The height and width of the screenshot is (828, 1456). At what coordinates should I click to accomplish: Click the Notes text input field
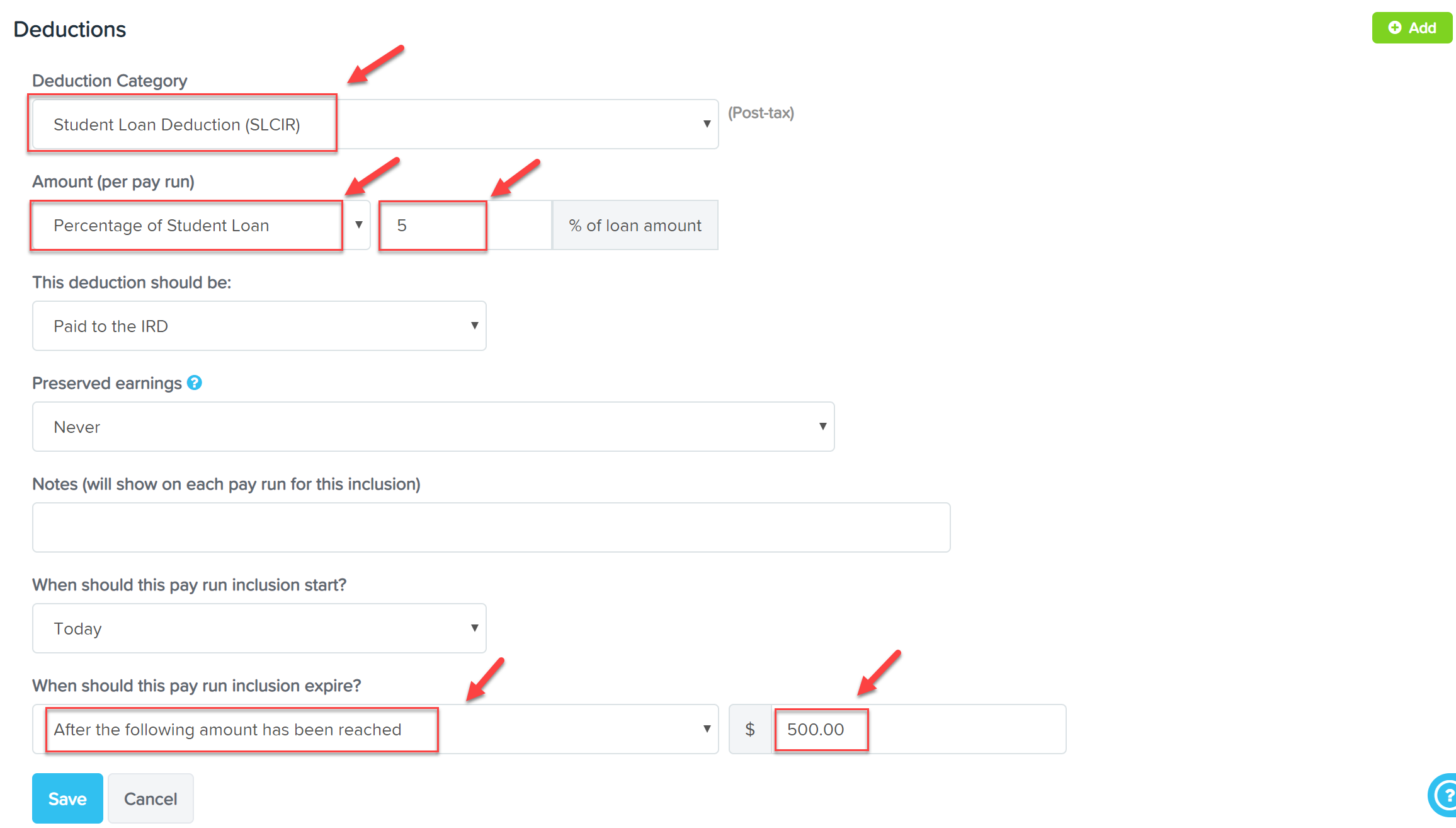(x=491, y=527)
